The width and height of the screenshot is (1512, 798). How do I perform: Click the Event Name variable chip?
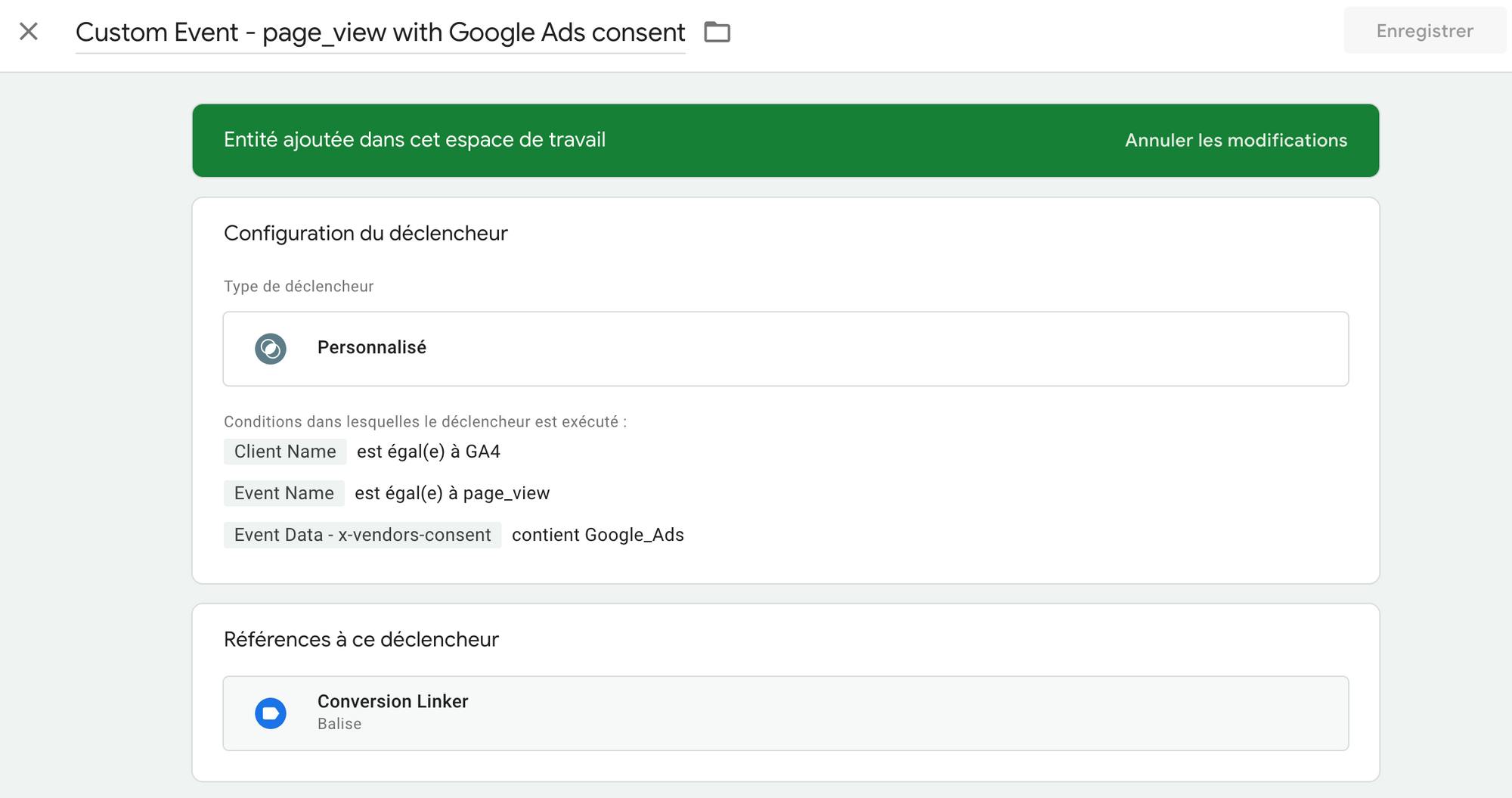tap(284, 493)
